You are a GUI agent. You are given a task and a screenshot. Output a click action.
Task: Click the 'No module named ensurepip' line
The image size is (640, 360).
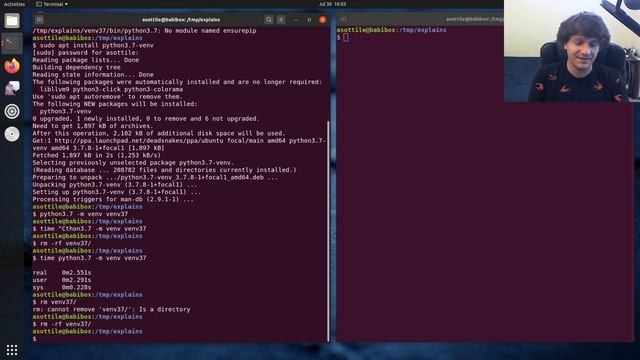pyautogui.click(x=144, y=31)
